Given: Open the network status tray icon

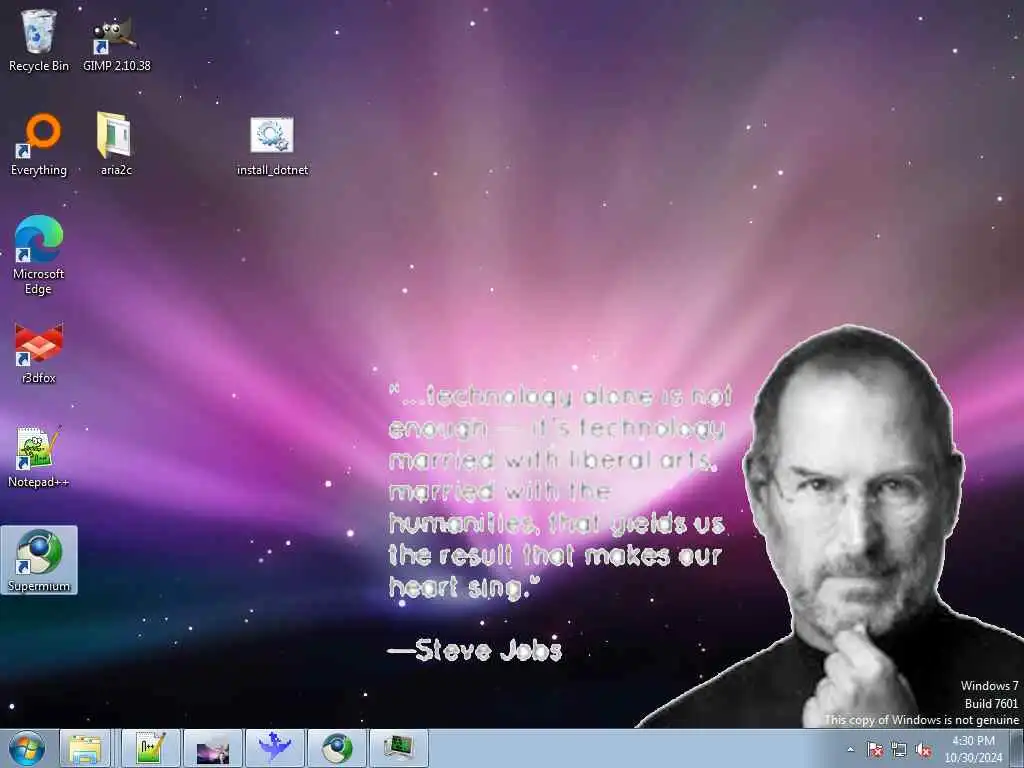Looking at the screenshot, I should [x=899, y=749].
